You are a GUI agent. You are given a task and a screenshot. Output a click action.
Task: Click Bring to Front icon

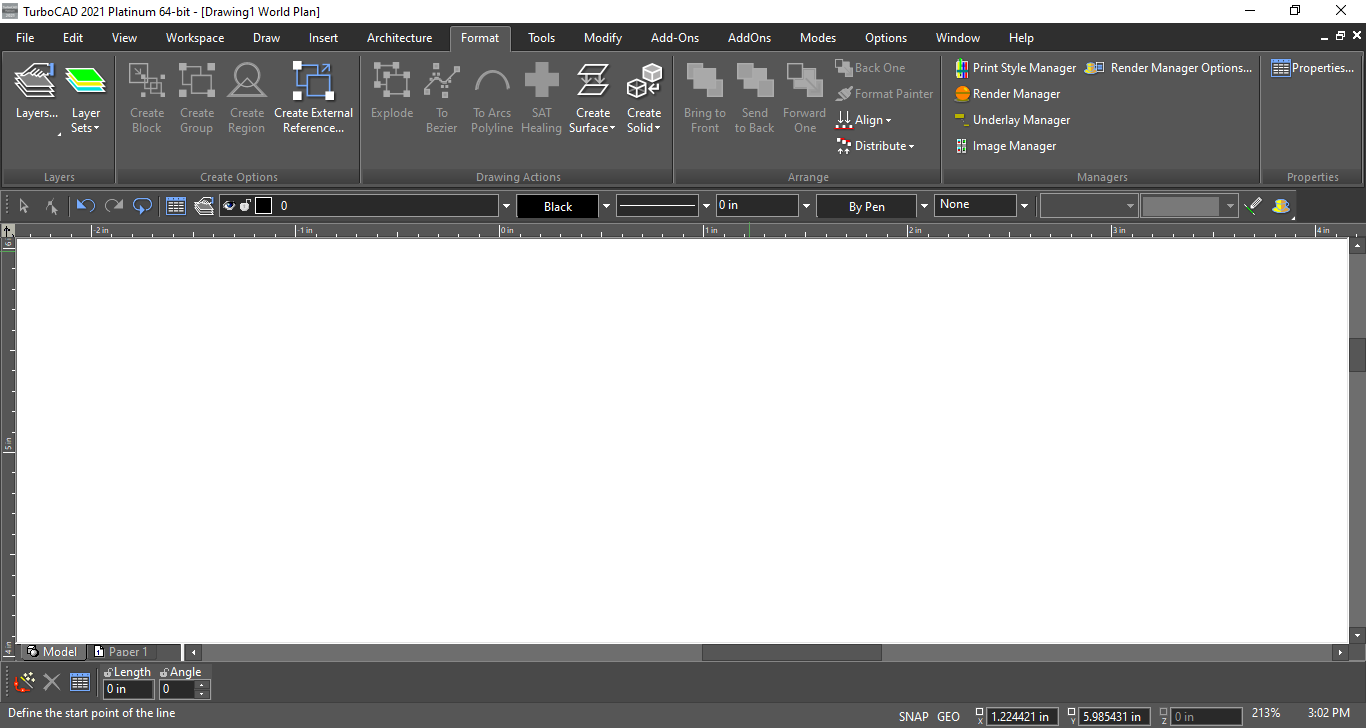pyautogui.click(x=705, y=80)
